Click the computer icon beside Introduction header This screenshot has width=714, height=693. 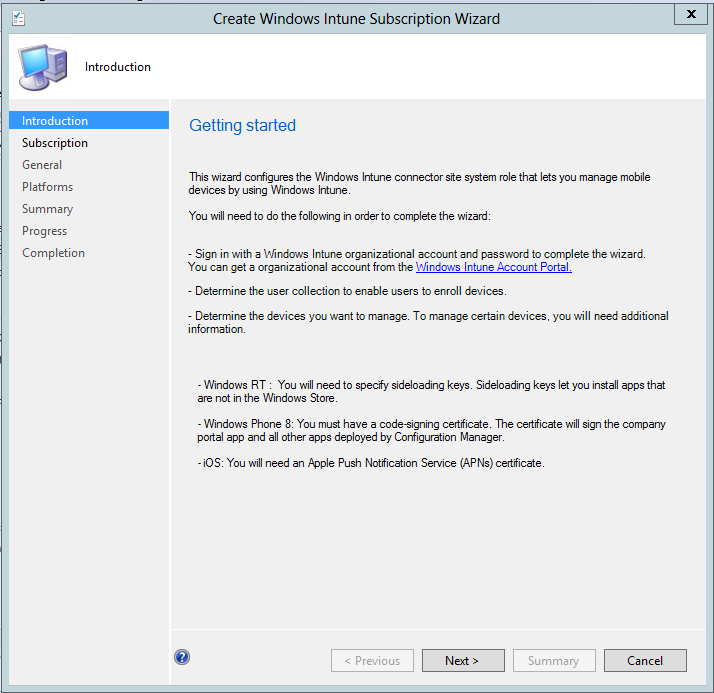tap(43, 67)
